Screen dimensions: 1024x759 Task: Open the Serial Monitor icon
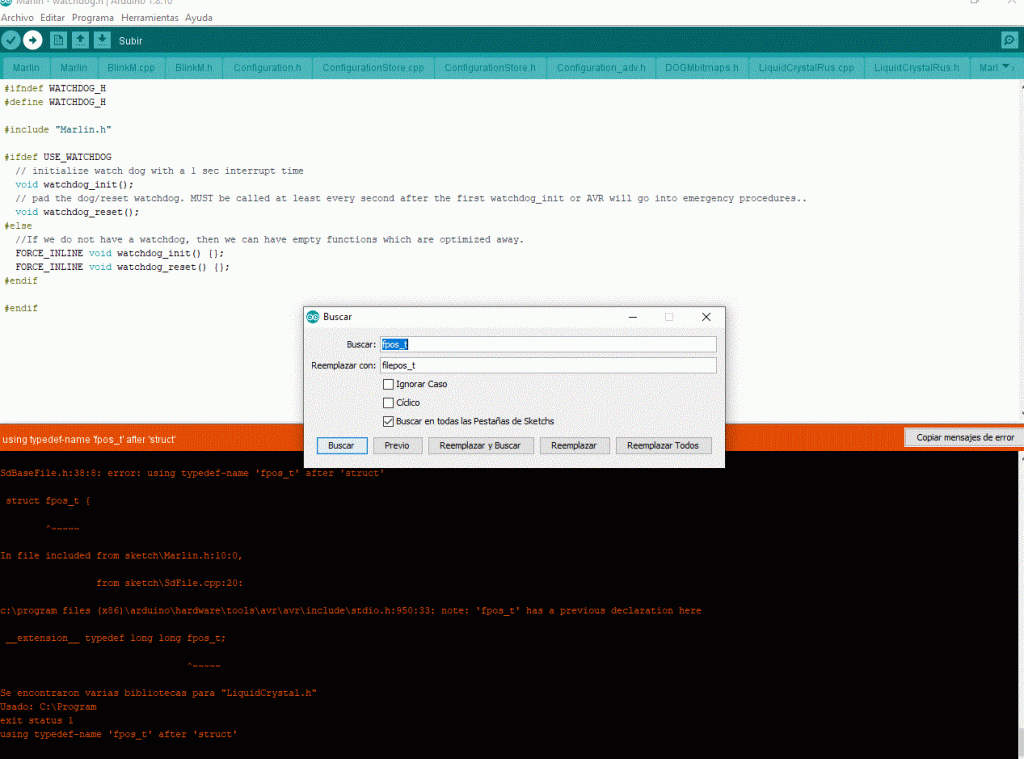click(1009, 40)
